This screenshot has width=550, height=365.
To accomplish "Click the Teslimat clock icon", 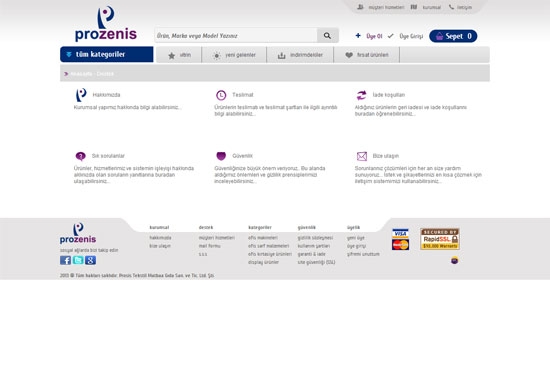I will tap(221, 95).
